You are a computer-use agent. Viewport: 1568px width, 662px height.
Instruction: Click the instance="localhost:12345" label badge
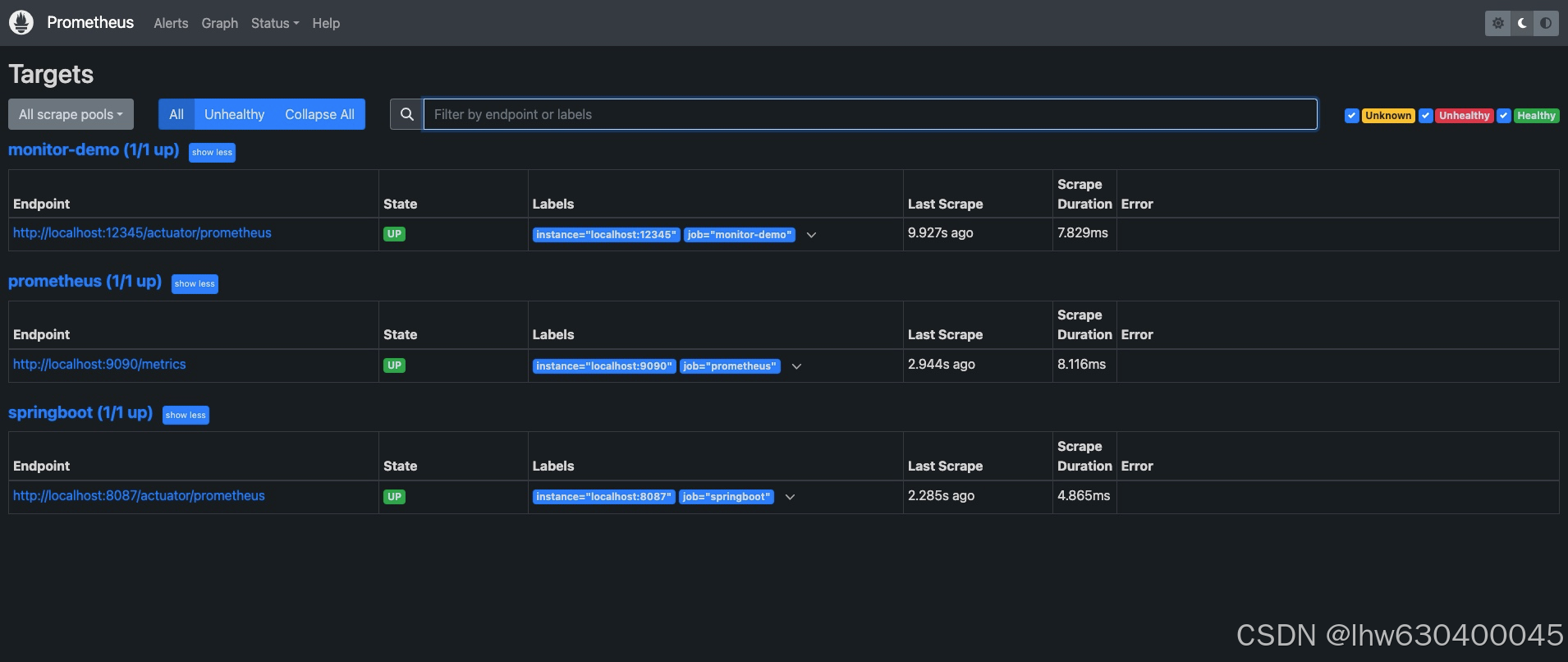[x=606, y=235]
